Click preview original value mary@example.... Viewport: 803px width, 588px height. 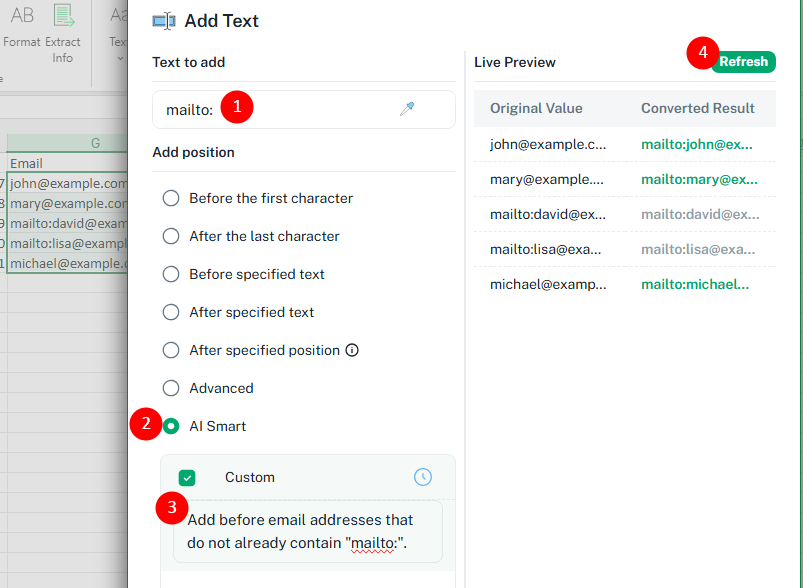547,179
